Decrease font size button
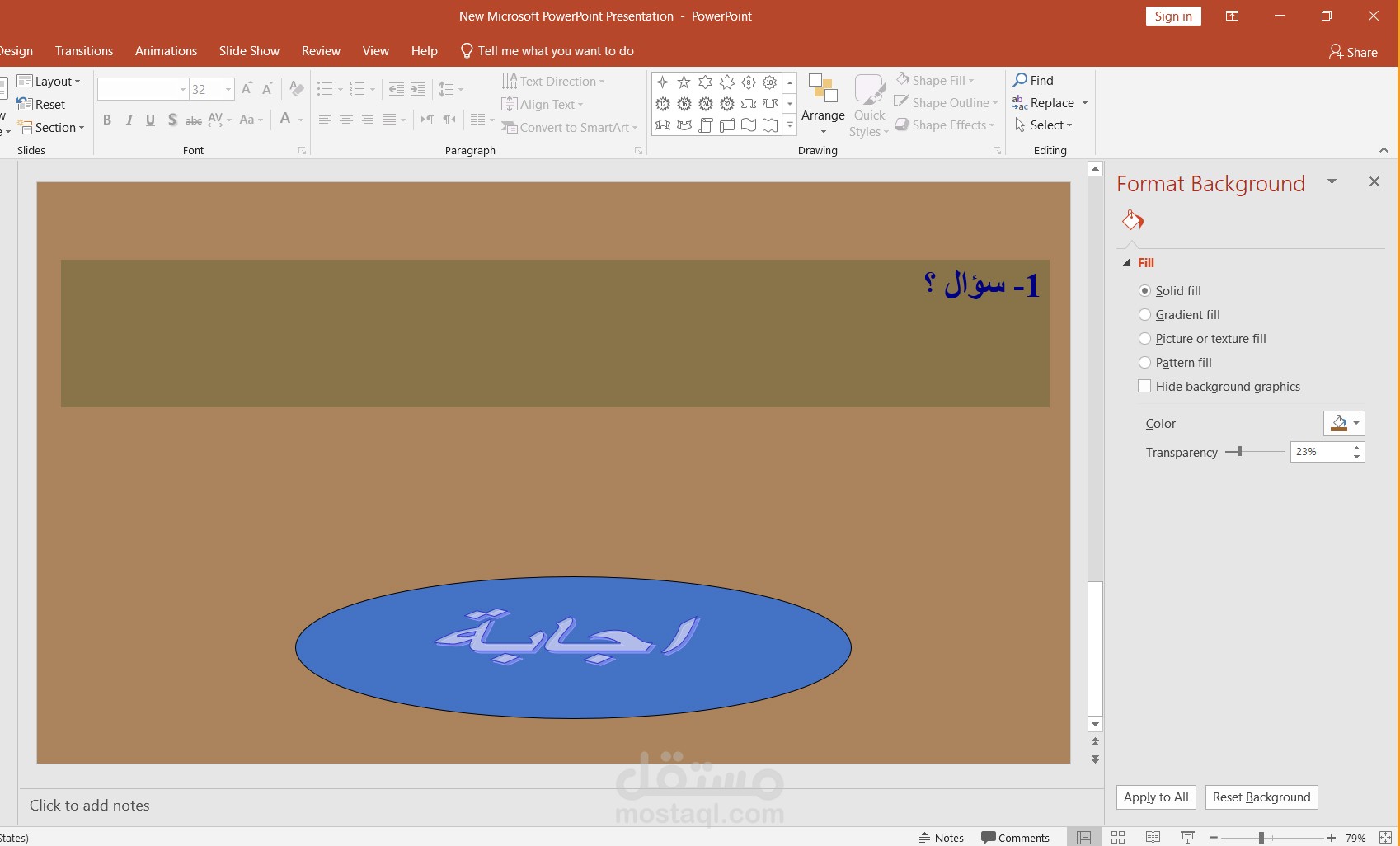The width and height of the screenshot is (1400, 846). [x=267, y=88]
